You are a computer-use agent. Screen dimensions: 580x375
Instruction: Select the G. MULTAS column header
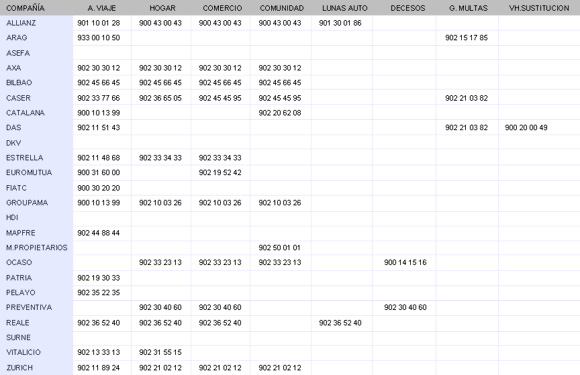coord(468,8)
